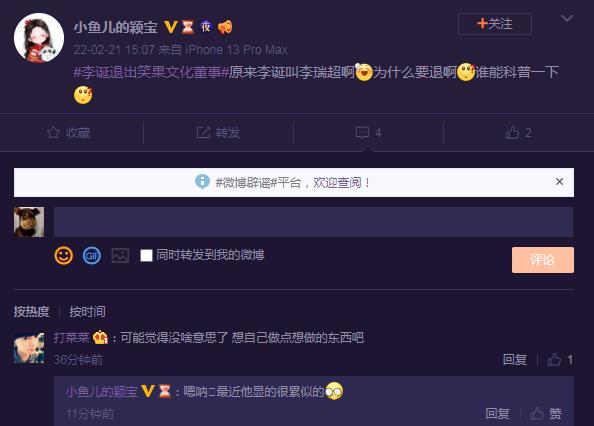
Task: Open the comments bubble showing 4
Action: 368,133
